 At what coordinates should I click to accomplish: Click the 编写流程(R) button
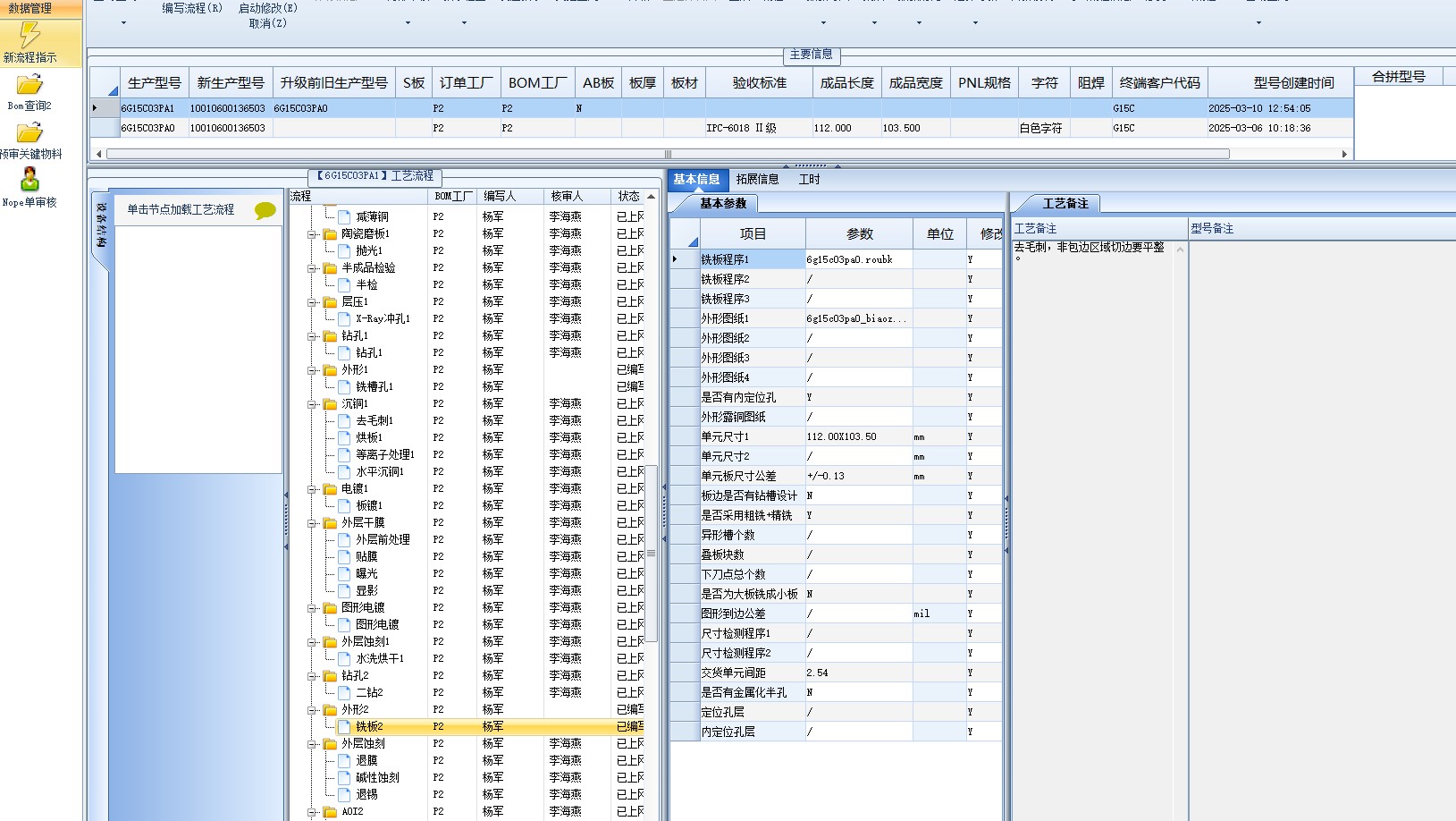point(192,8)
